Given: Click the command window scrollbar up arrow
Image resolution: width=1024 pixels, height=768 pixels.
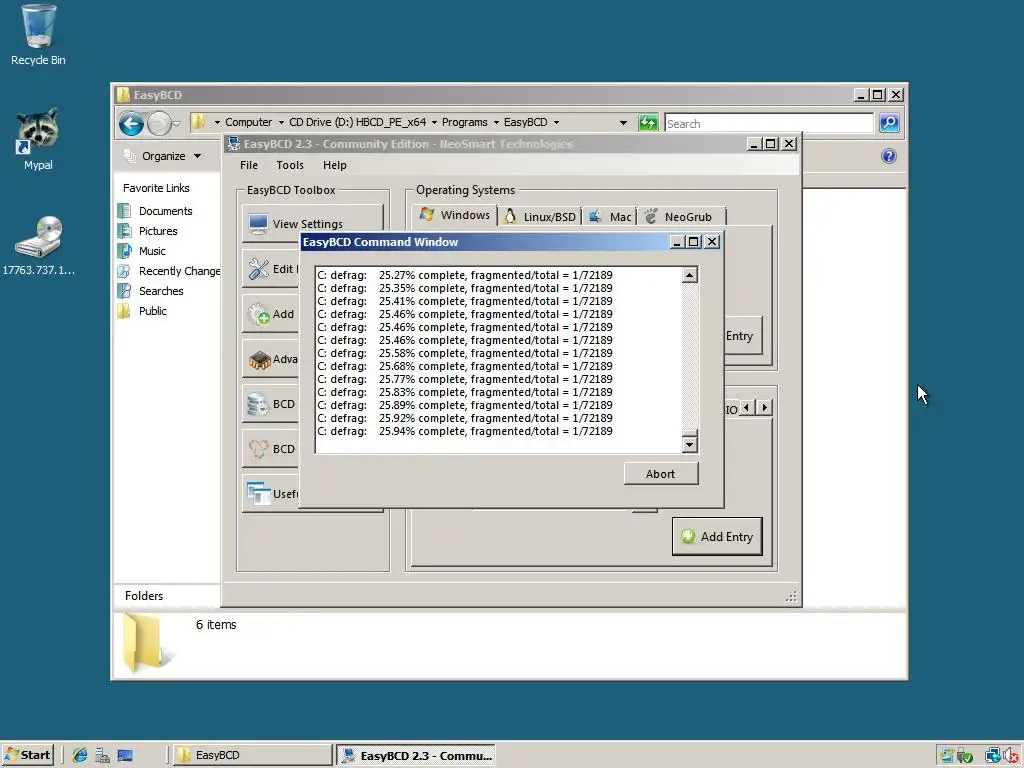Looking at the screenshot, I should tap(689, 275).
